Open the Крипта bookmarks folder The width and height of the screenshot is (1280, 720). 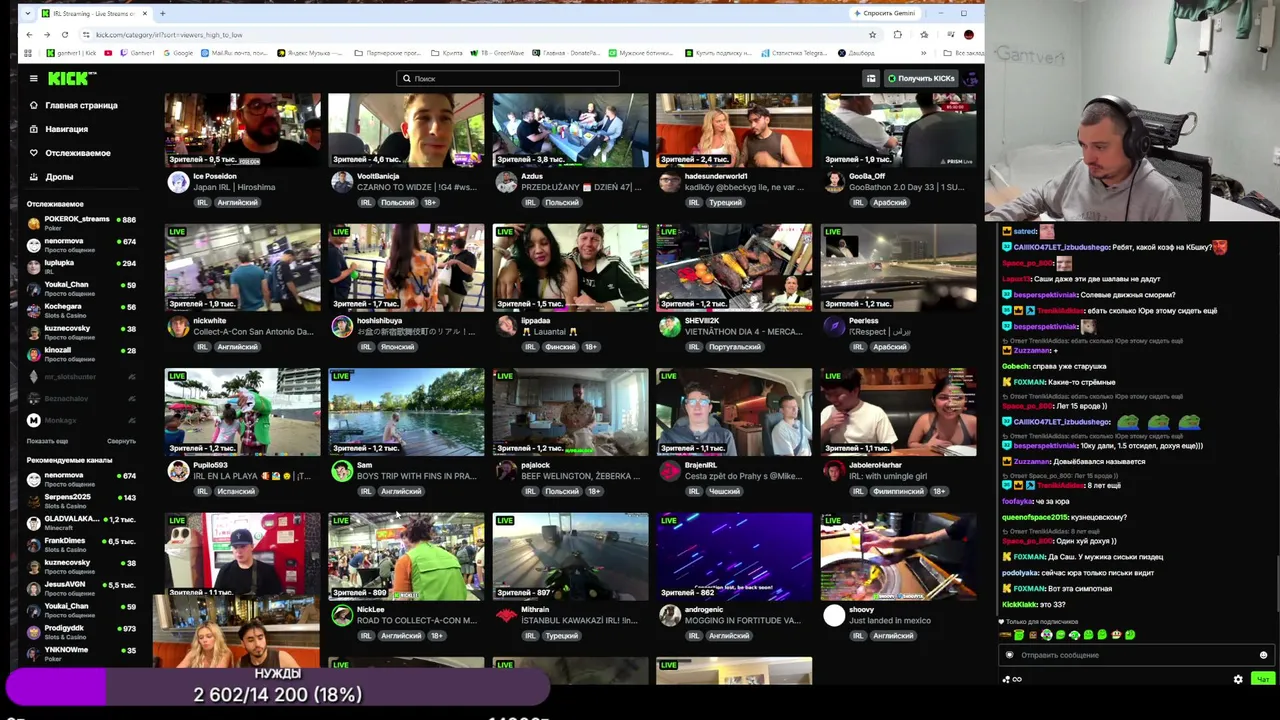(448, 53)
